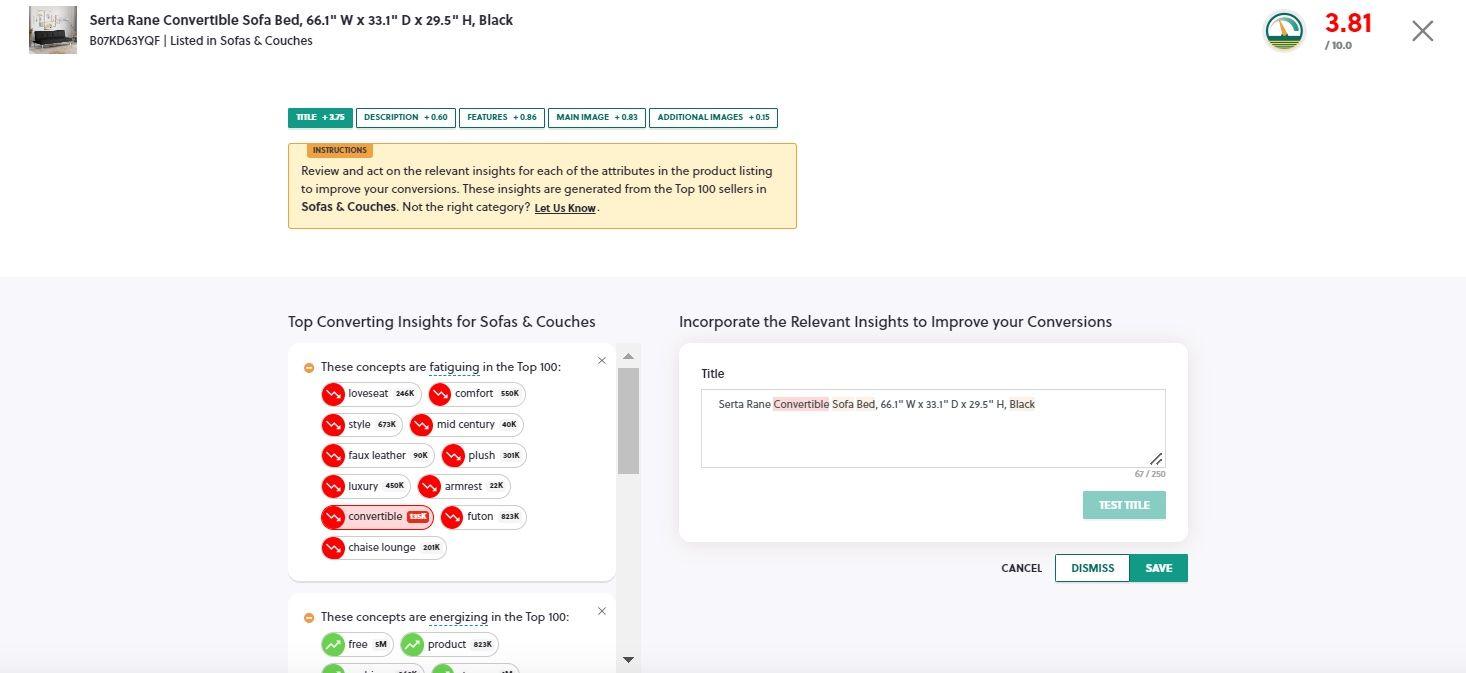Dismiss the fatiguing concepts card with its X
The width and height of the screenshot is (1466, 673).
[x=601, y=360]
